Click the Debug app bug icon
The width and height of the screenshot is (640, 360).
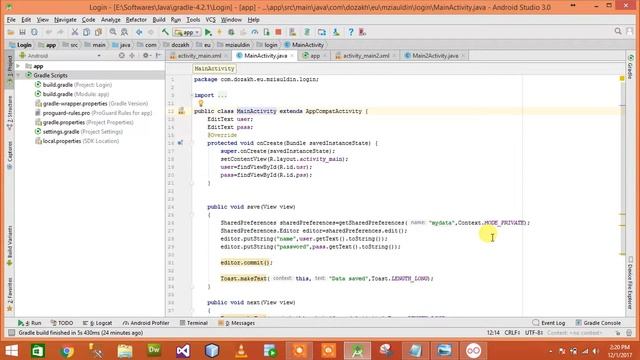[231, 32]
